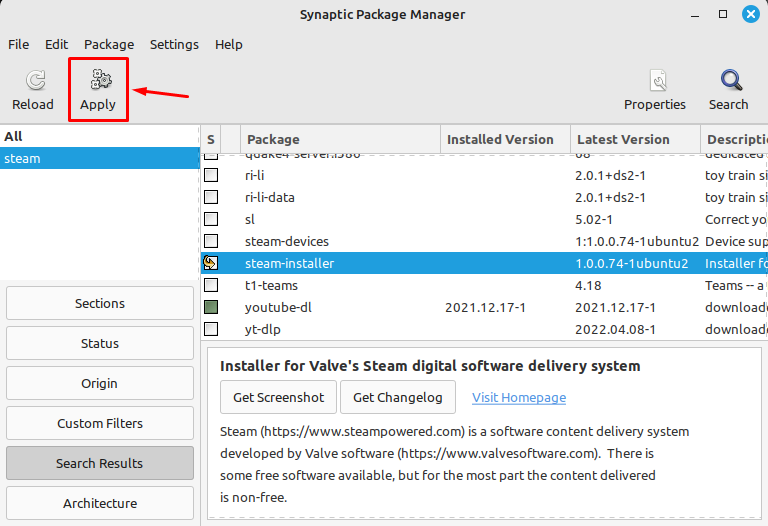Check the box next to the sl package

point(211,219)
